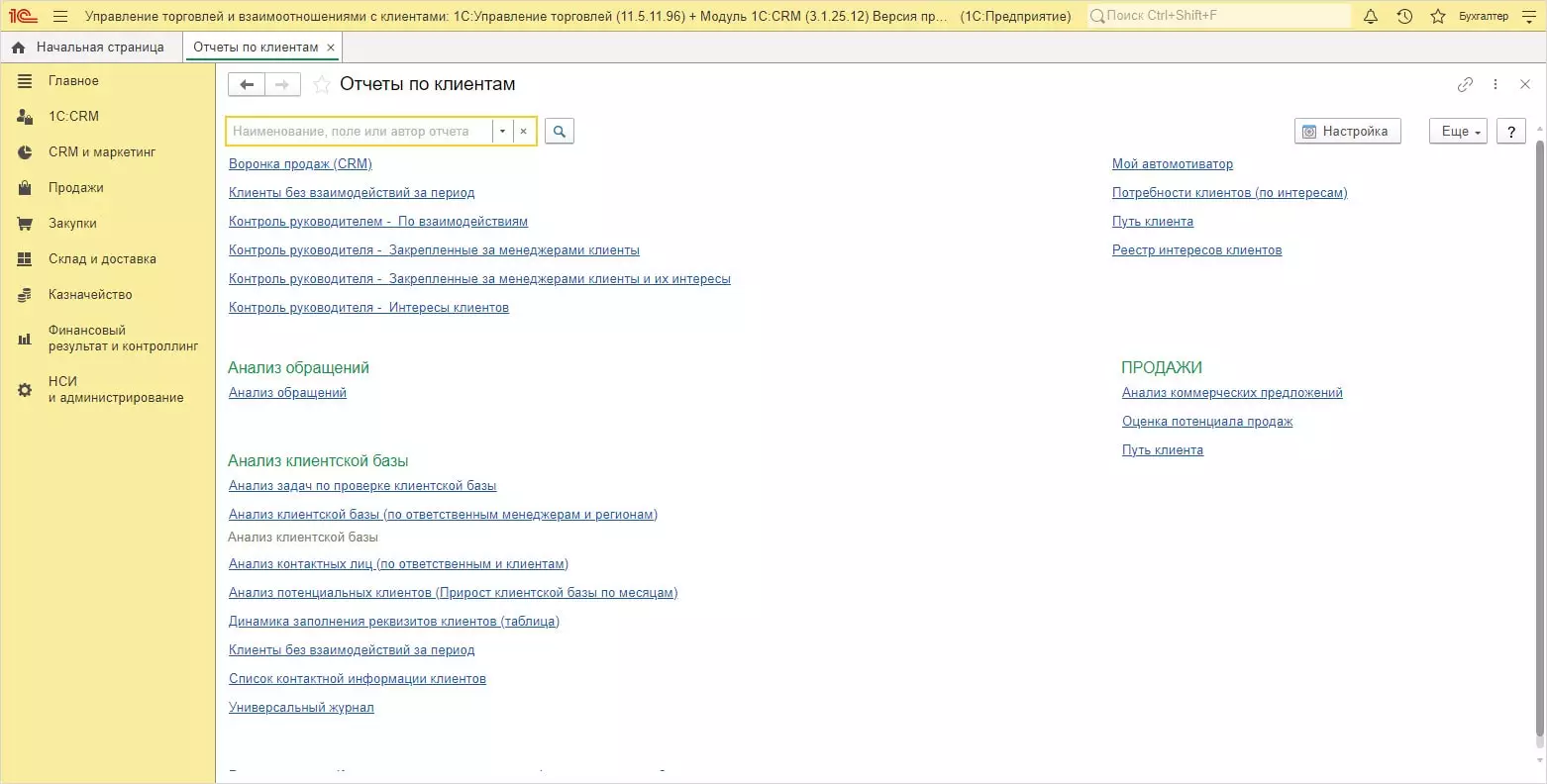Close the Отчеты по клиентам tab
Viewport: 1547px width, 784px height.
click(x=331, y=48)
